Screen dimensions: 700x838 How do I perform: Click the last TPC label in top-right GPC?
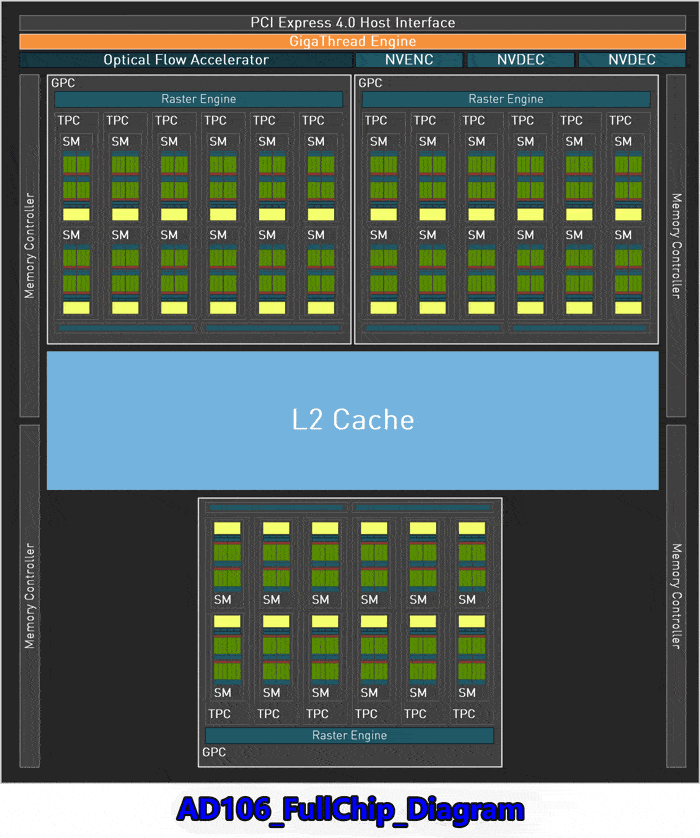621,121
